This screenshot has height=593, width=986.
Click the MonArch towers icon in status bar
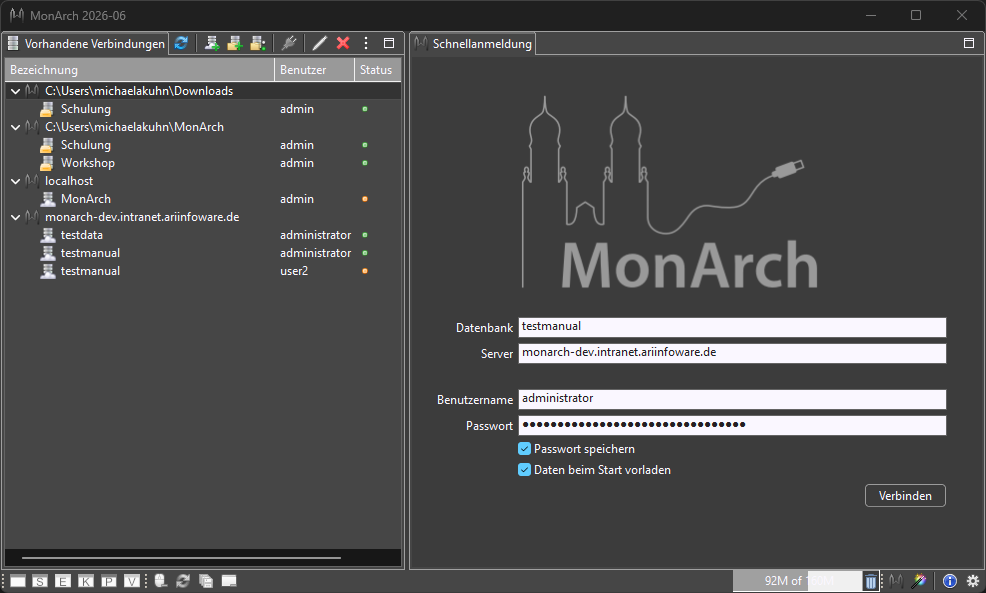(896, 581)
